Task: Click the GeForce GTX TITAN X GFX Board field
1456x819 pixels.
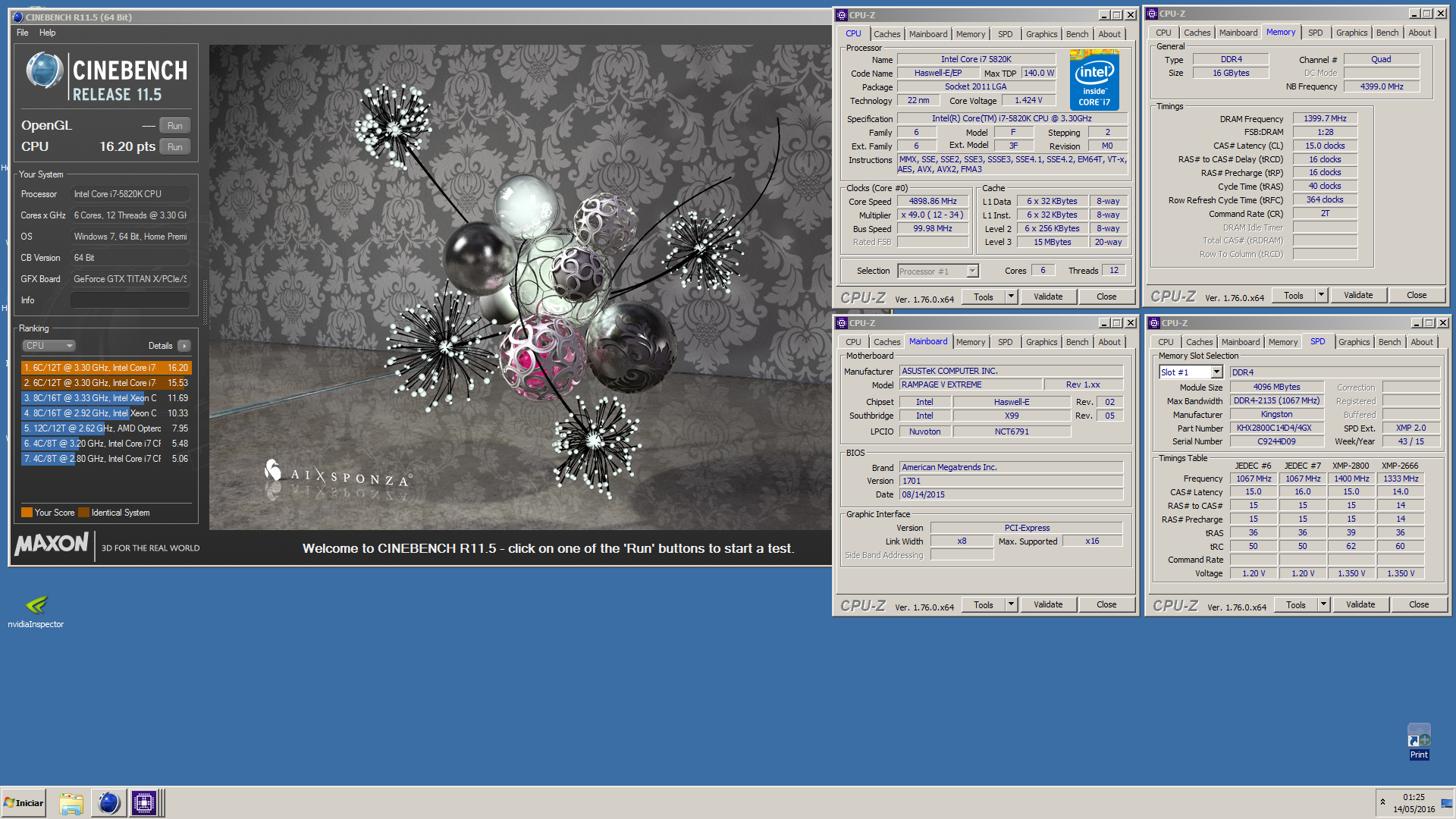Action: [130, 279]
